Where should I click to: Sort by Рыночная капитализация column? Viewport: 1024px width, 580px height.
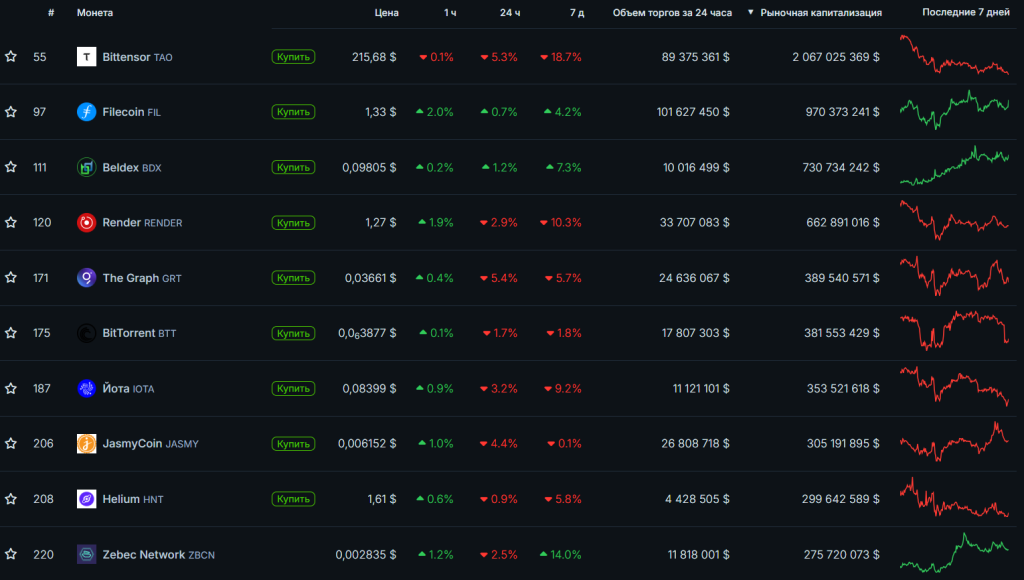[820, 13]
